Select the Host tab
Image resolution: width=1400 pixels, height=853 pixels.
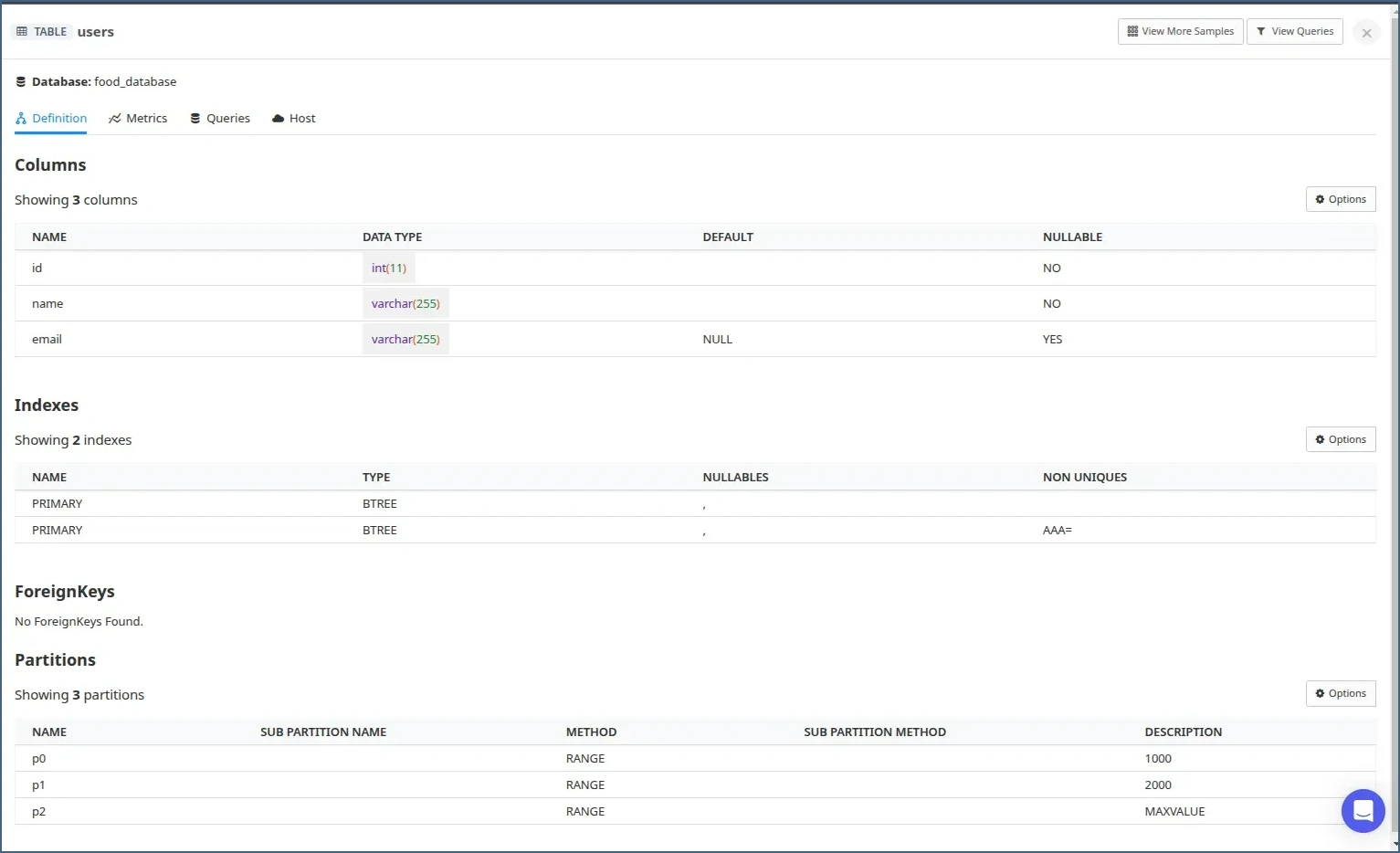tap(293, 119)
